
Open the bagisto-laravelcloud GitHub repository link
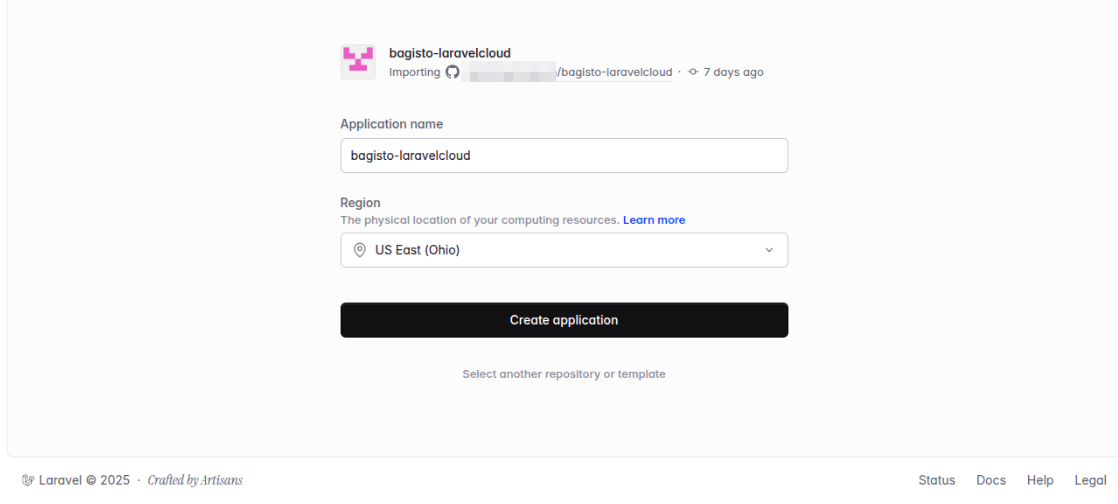point(566,72)
